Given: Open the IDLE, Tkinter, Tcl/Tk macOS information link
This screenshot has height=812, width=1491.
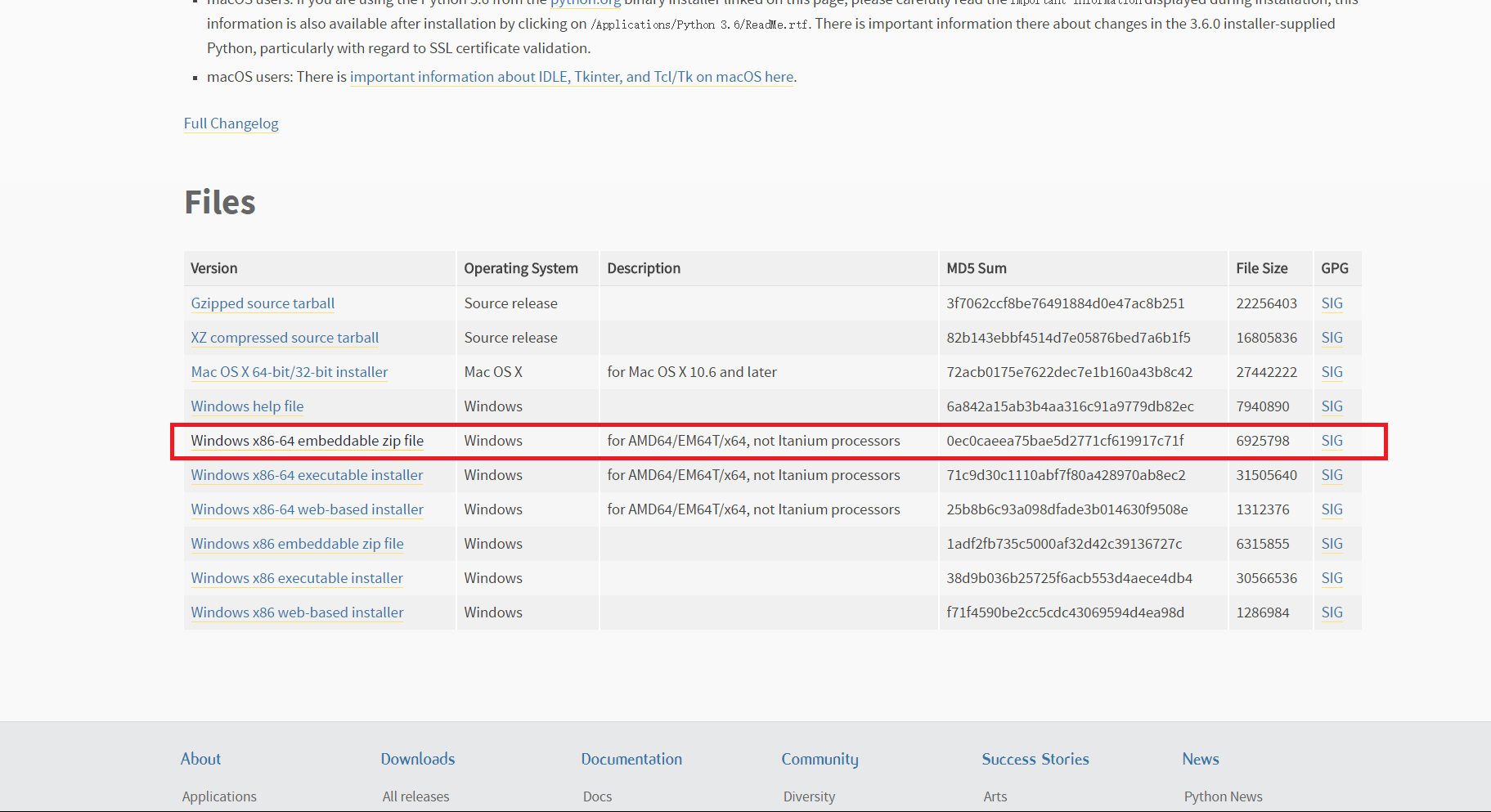Looking at the screenshot, I should (x=573, y=77).
